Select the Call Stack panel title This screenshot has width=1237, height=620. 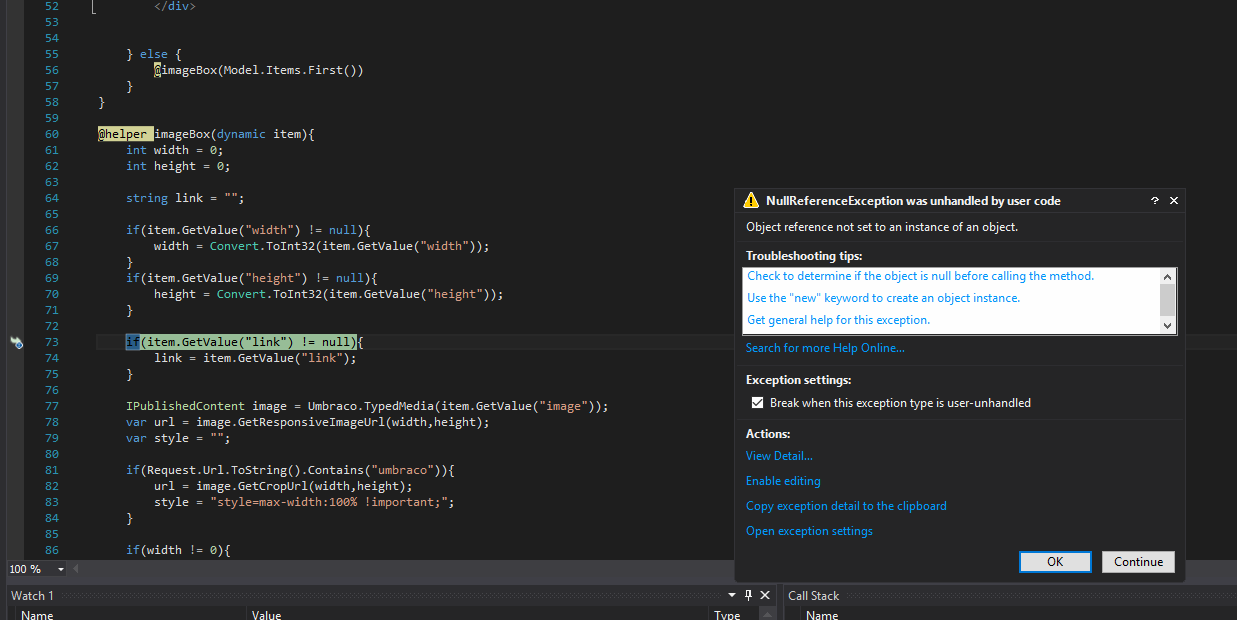point(813,596)
